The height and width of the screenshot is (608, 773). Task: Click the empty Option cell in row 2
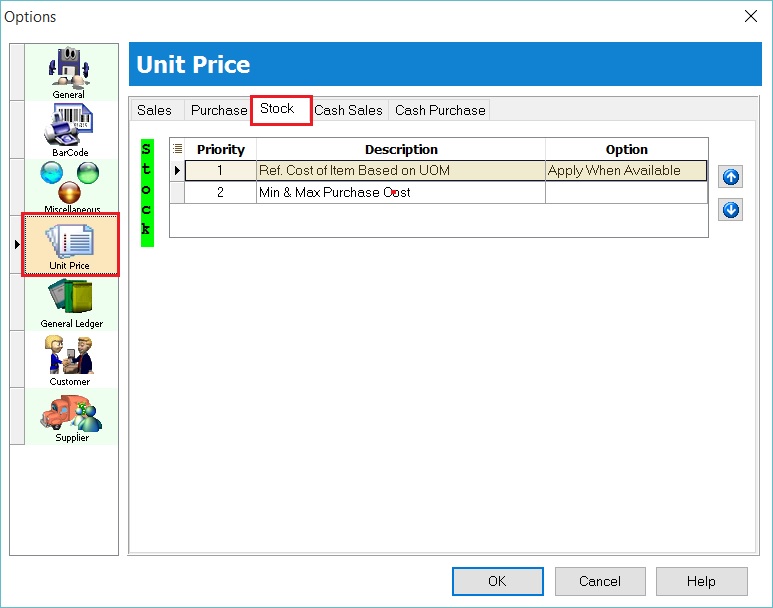click(626, 192)
